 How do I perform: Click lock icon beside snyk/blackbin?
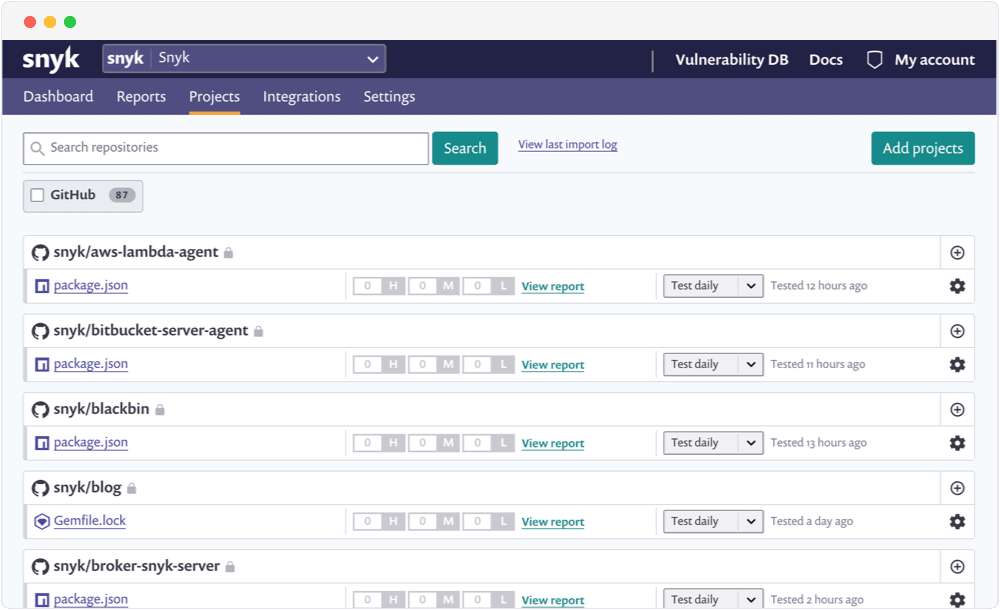160,410
